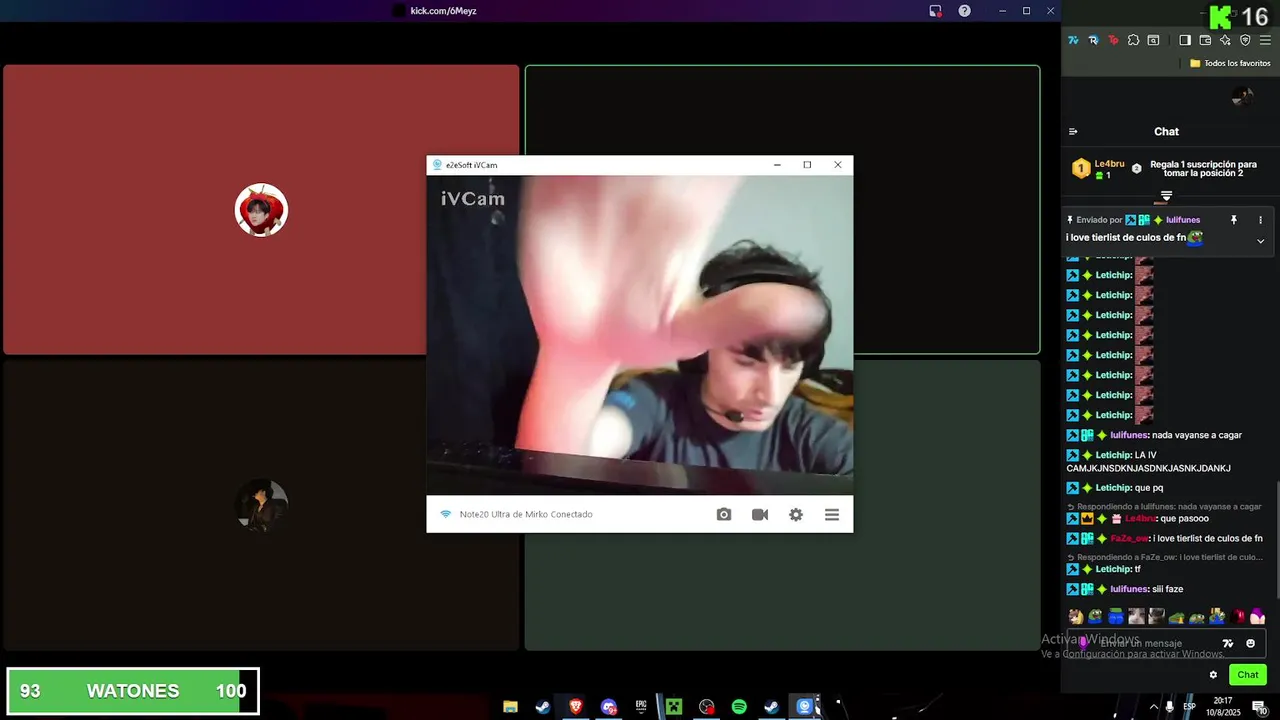Expand the gifter leaderboard drop arrow

(1166, 196)
